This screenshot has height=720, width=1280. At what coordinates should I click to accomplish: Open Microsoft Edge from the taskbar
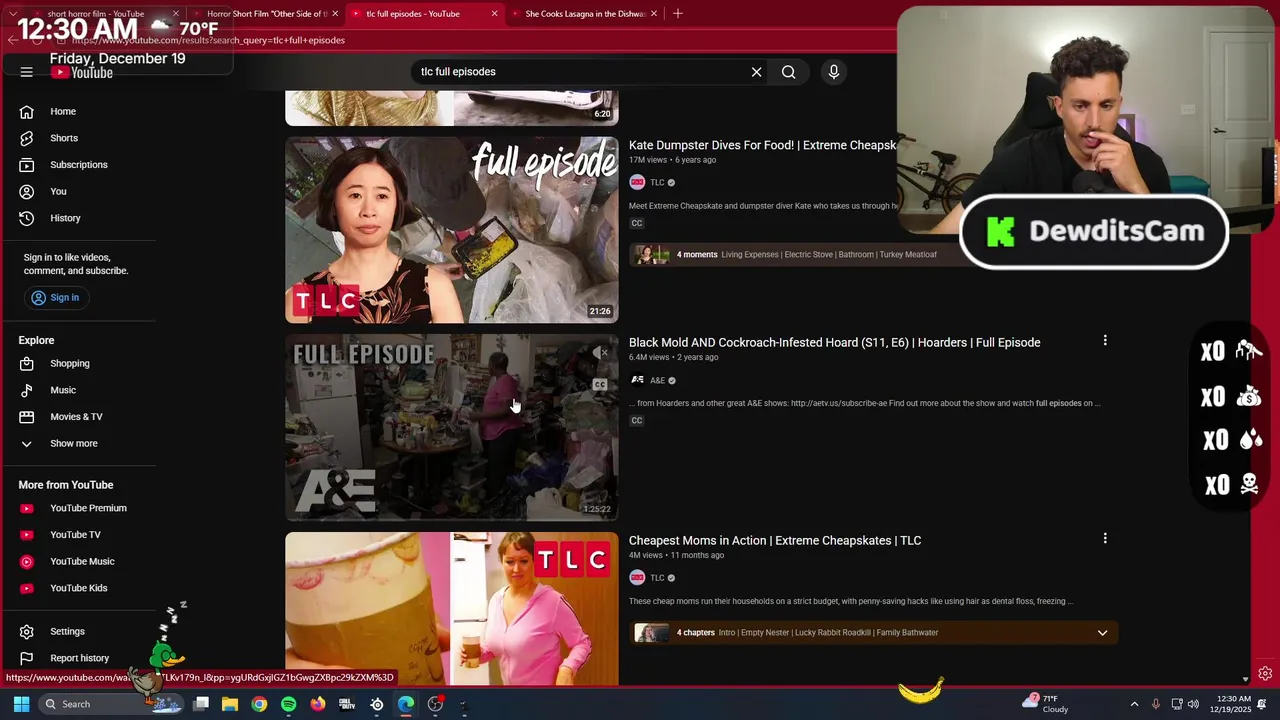406,704
